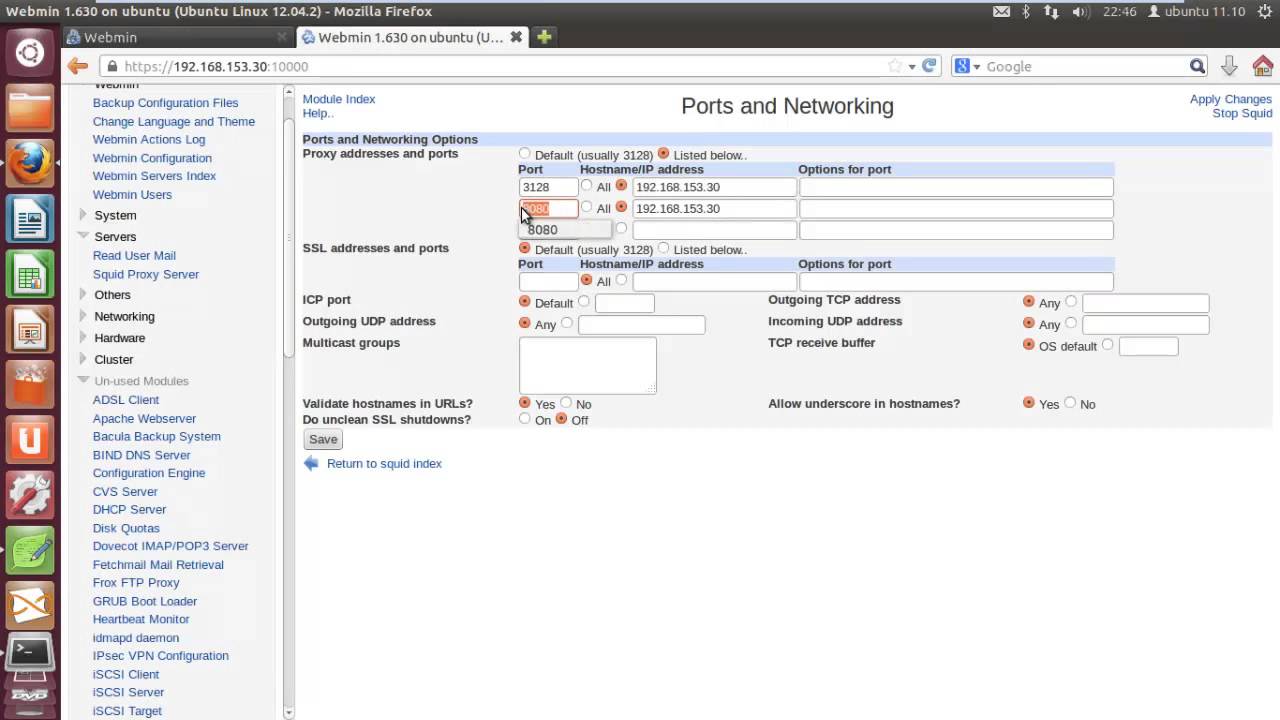Open System Settings from the launcher
This screenshot has height=720, width=1280.
click(x=30, y=493)
